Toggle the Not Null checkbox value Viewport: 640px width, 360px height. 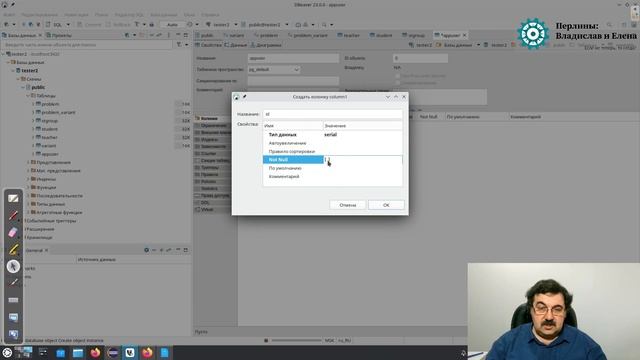326,160
